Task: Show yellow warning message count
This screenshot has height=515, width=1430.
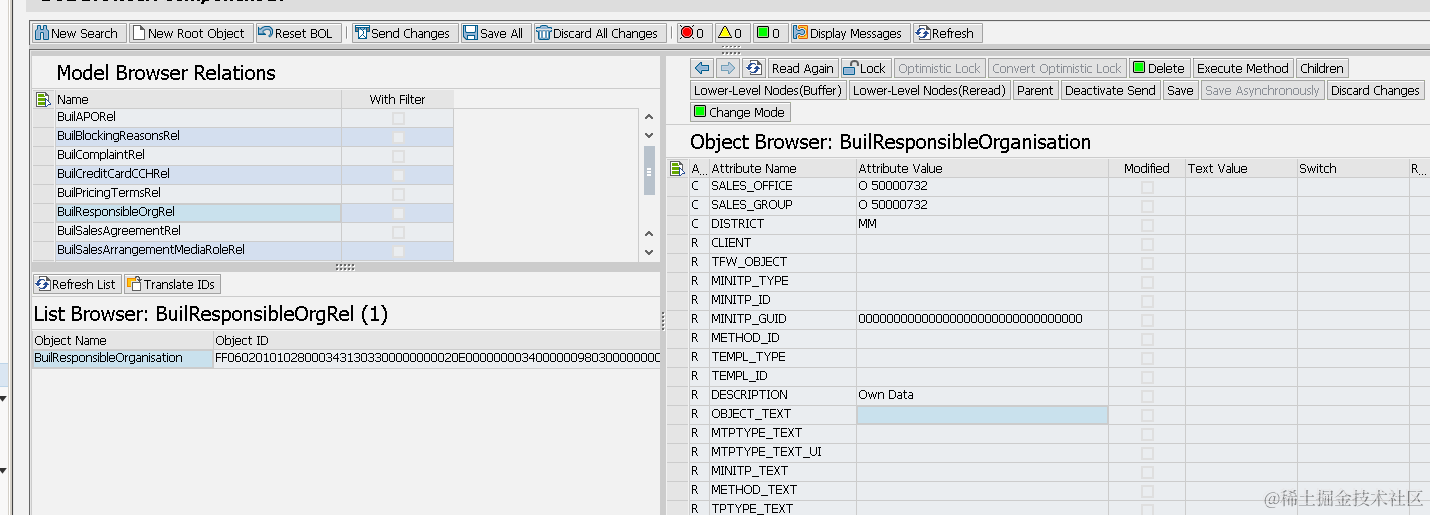Action: click(x=730, y=33)
